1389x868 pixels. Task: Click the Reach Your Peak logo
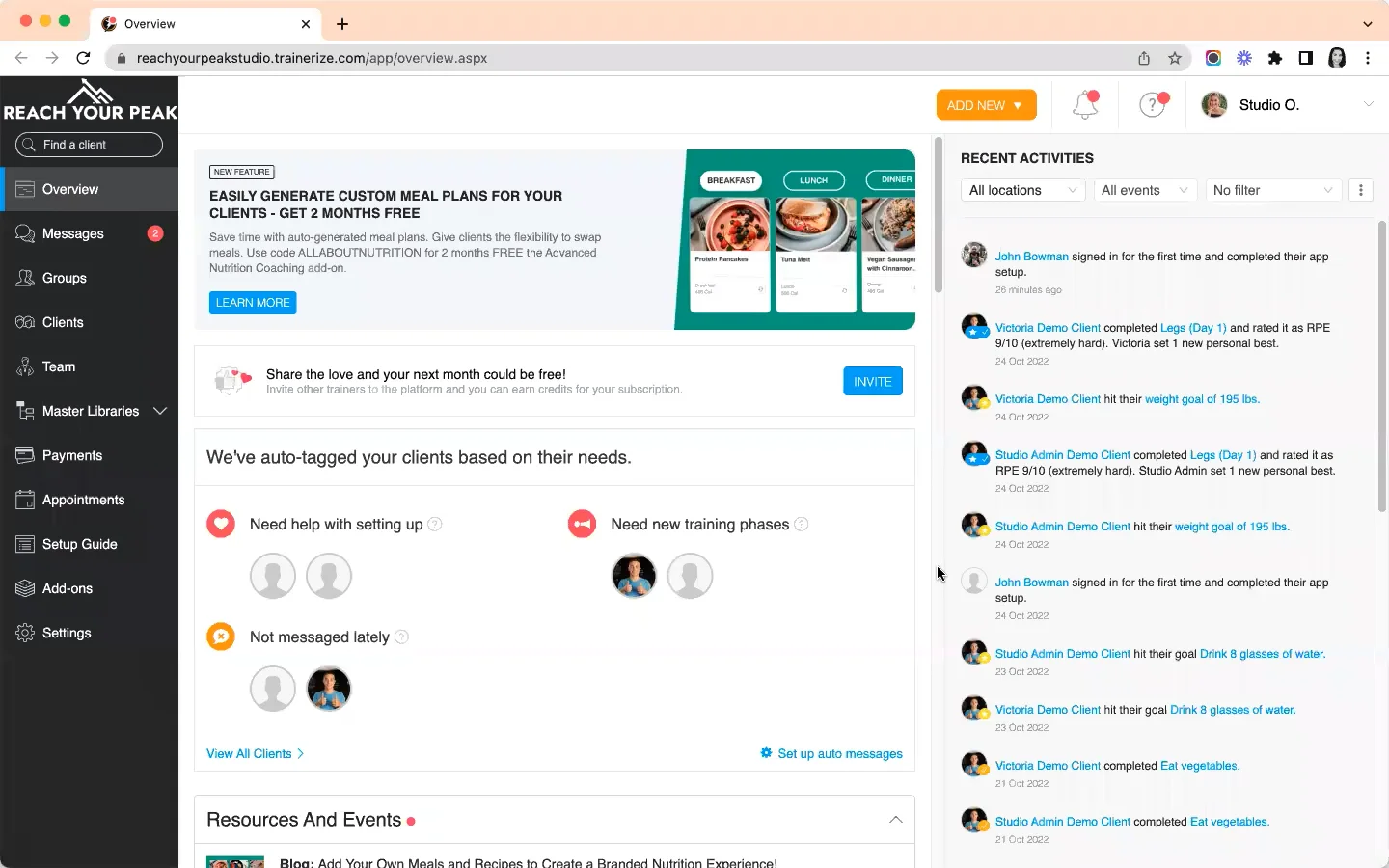(x=90, y=100)
